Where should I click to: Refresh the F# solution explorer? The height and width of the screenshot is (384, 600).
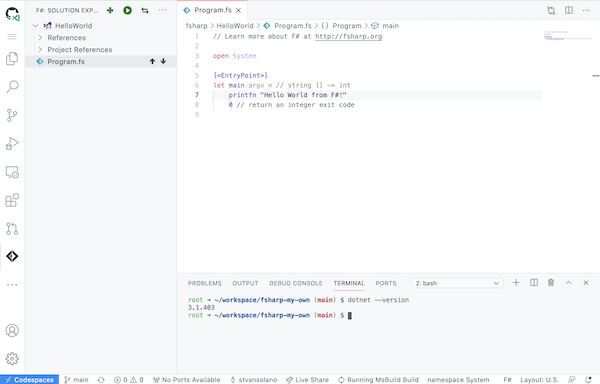click(x=145, y=10)
